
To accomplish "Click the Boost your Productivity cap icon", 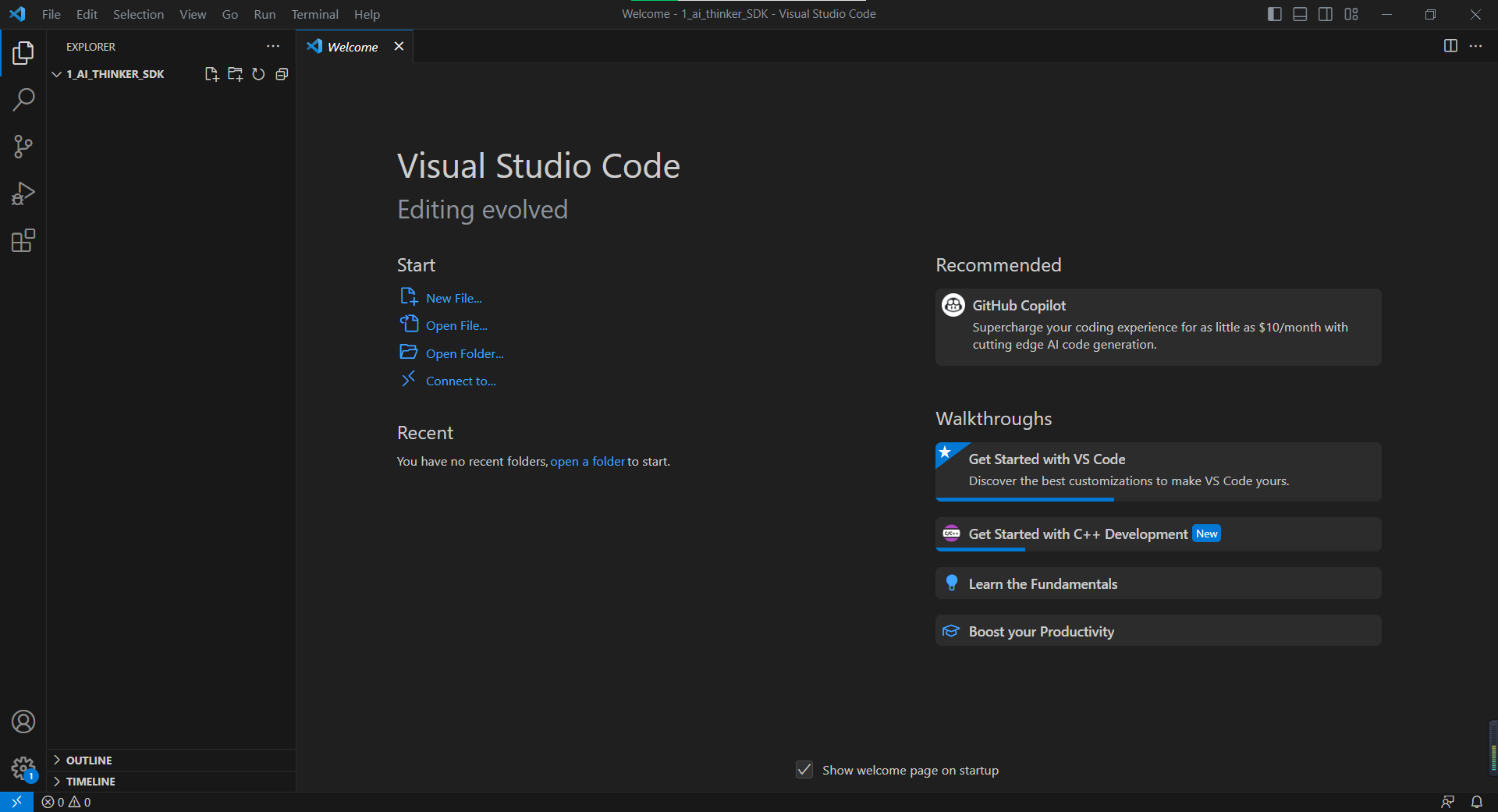I will tap(951, 631).
